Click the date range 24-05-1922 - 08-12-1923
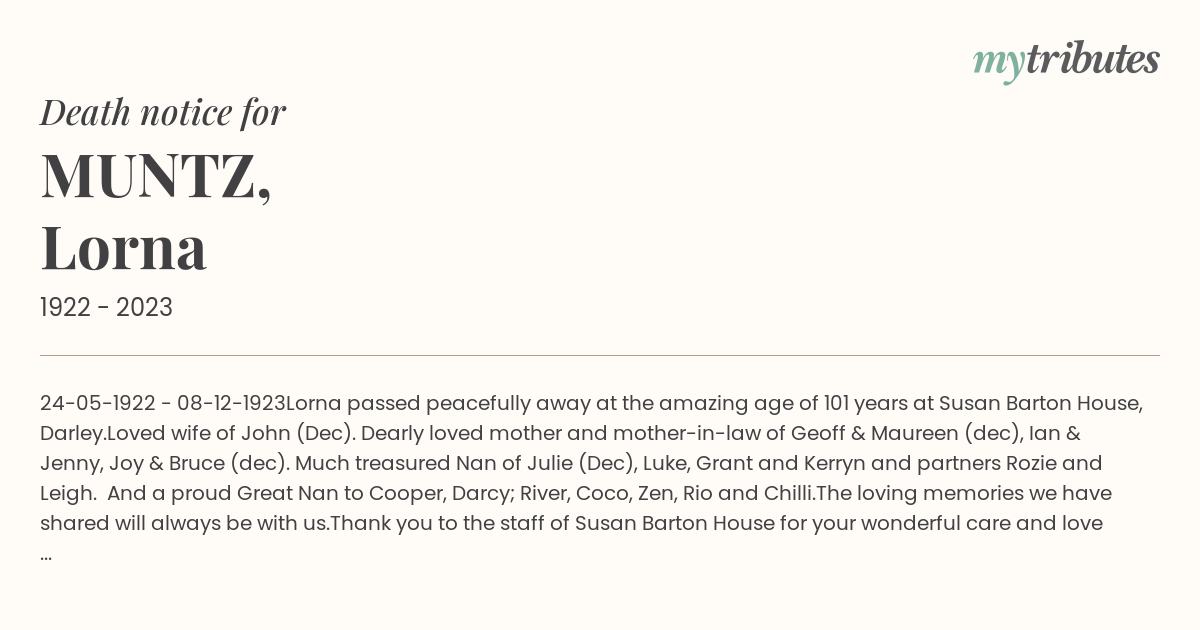This screenshot has width=1200, height=630. tap(163, 403)
